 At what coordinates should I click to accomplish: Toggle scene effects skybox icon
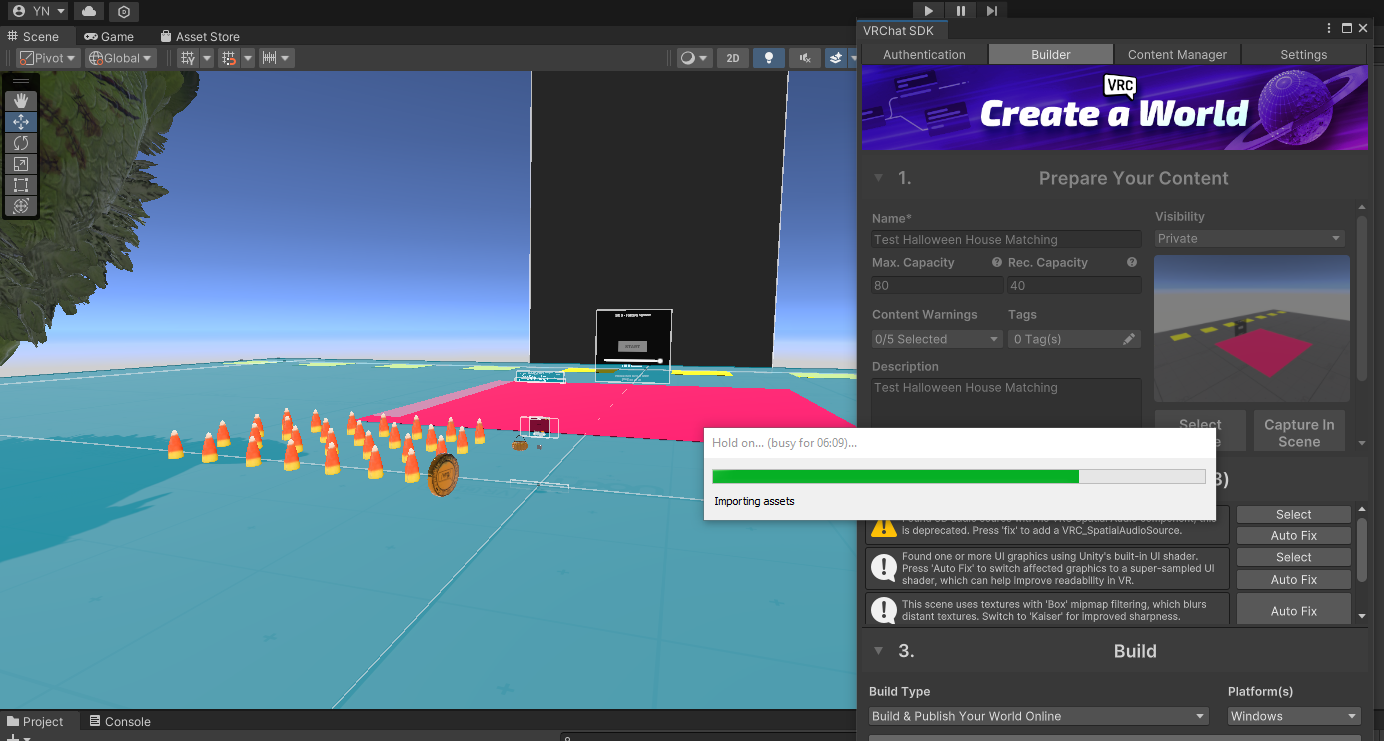click(837, 58)
